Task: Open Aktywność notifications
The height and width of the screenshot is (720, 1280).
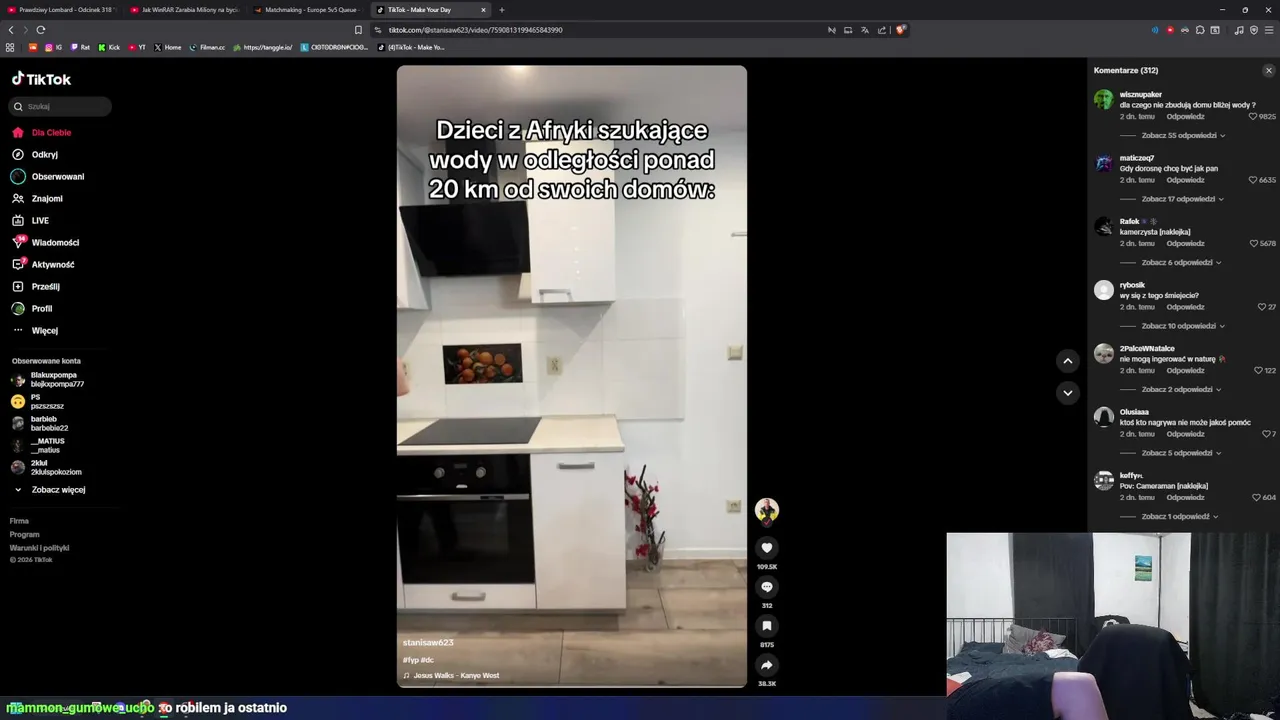Action: pos(43,265)
